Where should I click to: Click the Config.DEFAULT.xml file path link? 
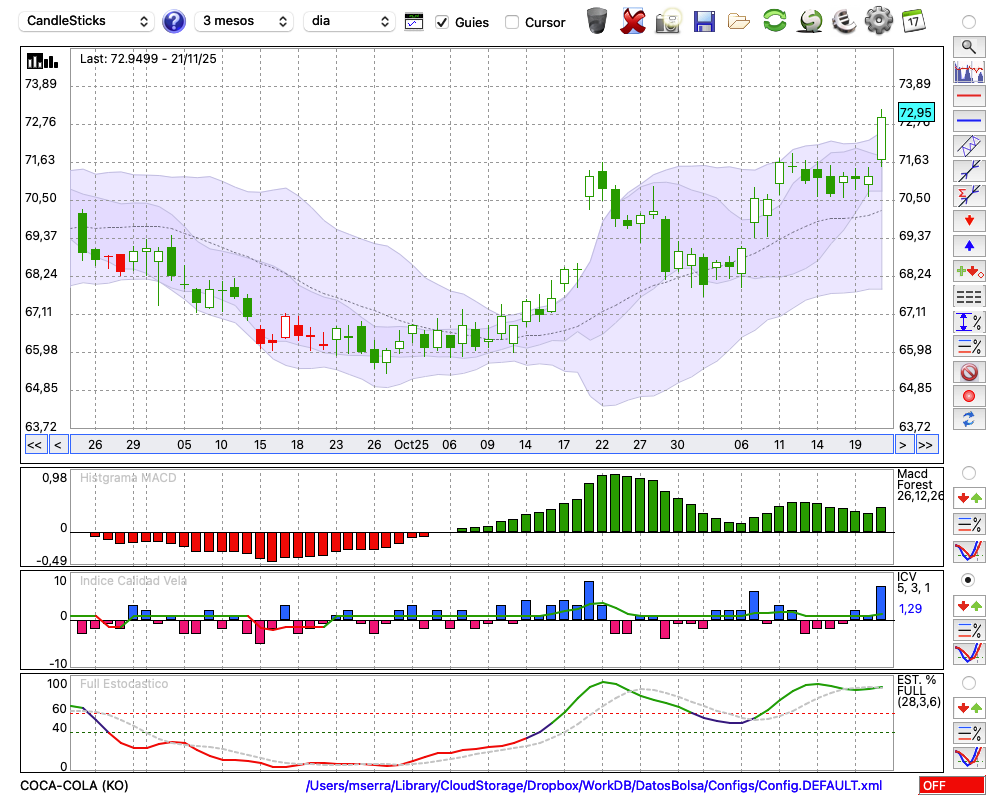pos(594,786)
